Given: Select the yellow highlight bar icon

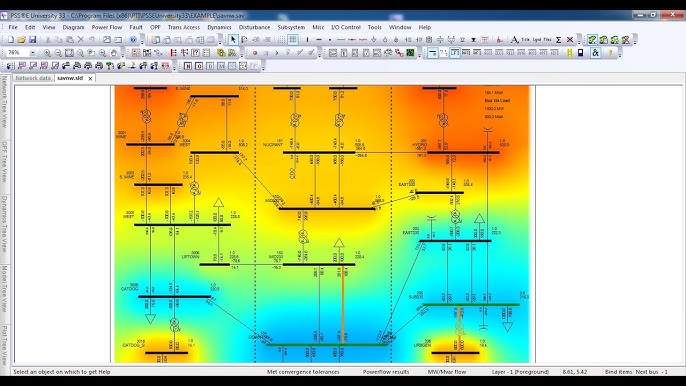Looking at the screenshot, I should (x=569, y=53).
